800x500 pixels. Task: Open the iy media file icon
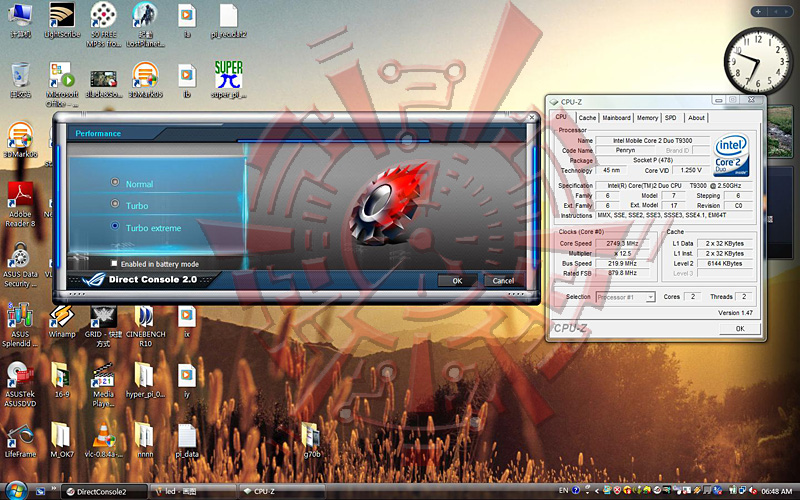click(187, 381)
